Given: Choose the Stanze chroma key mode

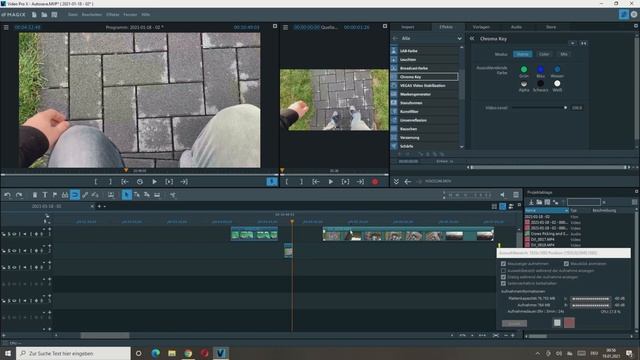Looking at the screenshot, I should [x=522, y=54].
